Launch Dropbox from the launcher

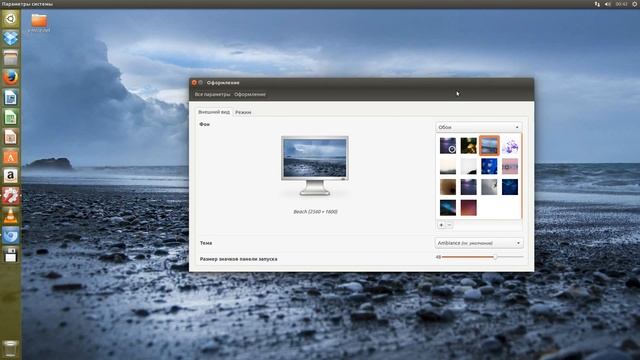[11, 38]
